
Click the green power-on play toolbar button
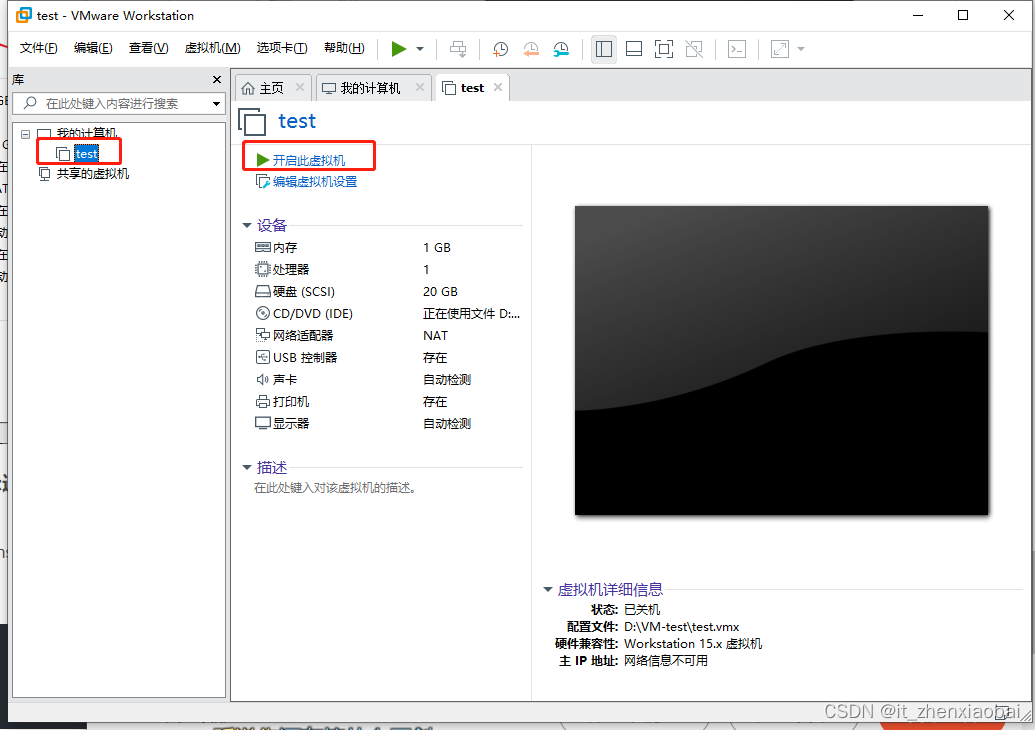[399, 49]
